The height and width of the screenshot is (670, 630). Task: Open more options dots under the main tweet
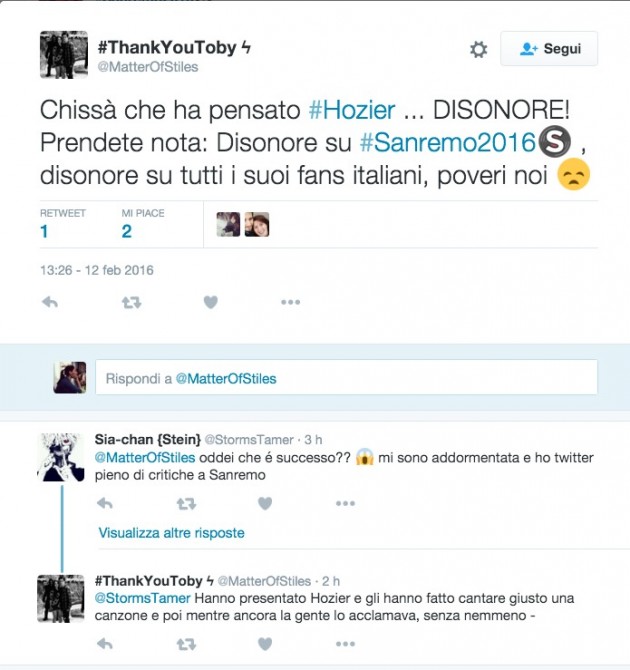coord(290,302)
